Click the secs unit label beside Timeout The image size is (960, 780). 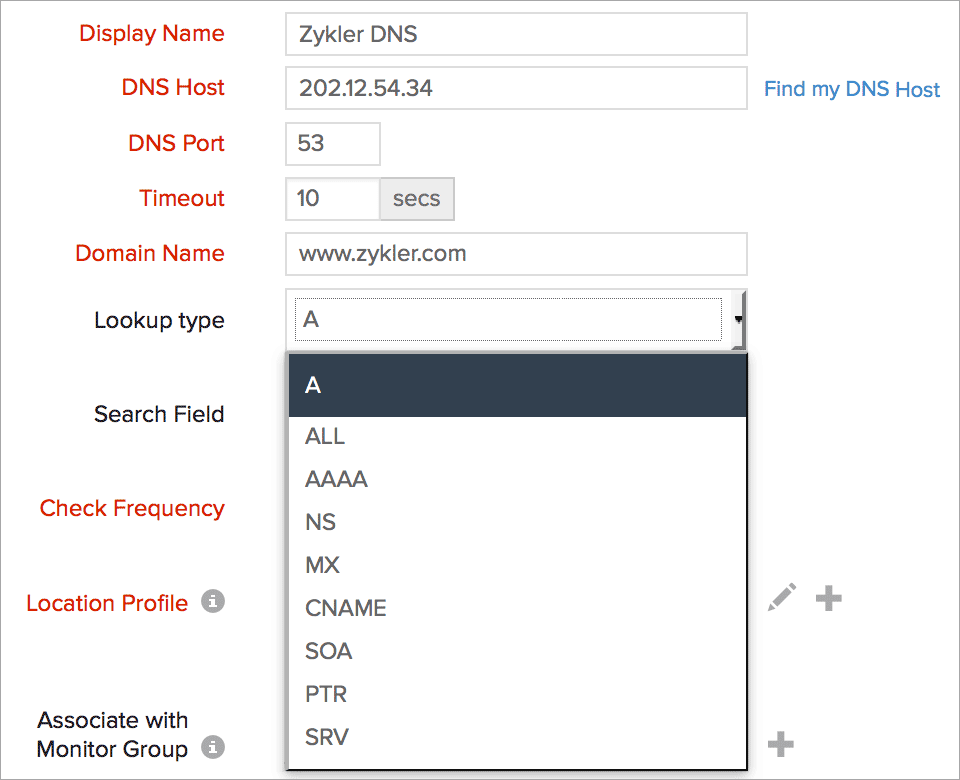417,198
